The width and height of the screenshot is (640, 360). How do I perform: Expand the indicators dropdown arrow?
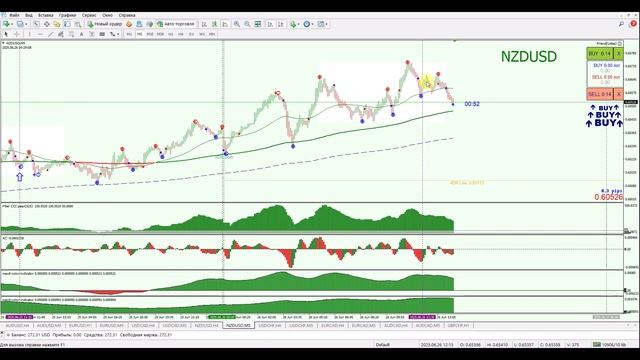(299, 24)
